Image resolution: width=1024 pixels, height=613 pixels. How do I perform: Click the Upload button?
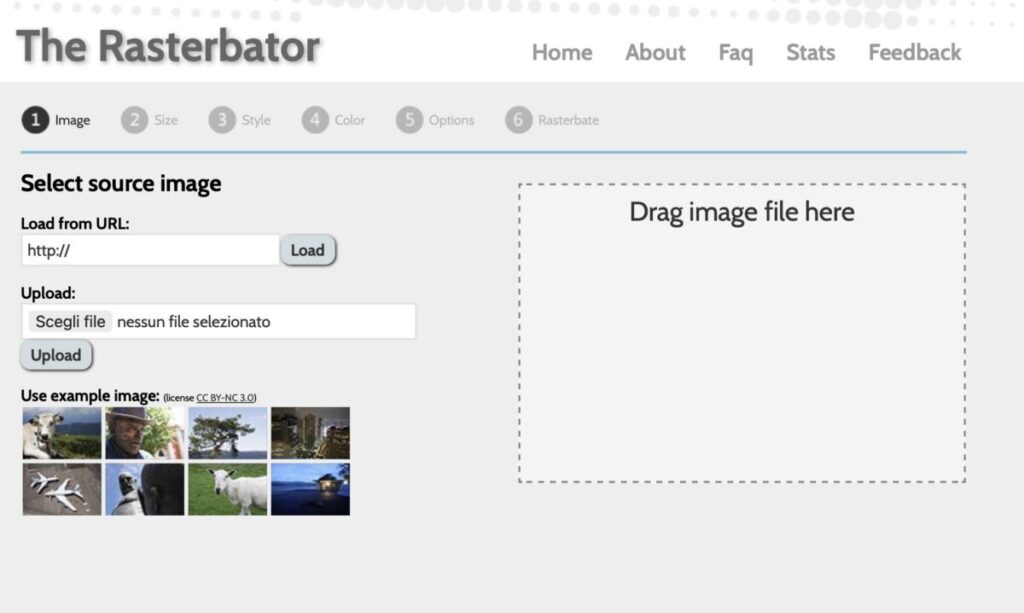pos(56,355)
